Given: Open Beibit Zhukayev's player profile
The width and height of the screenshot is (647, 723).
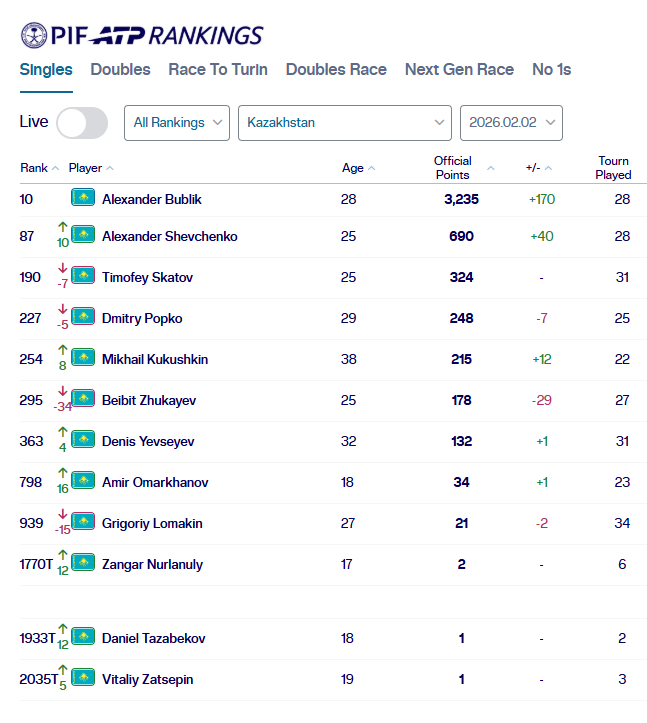Looking at the screenshot, I should [x=149, y=400].
